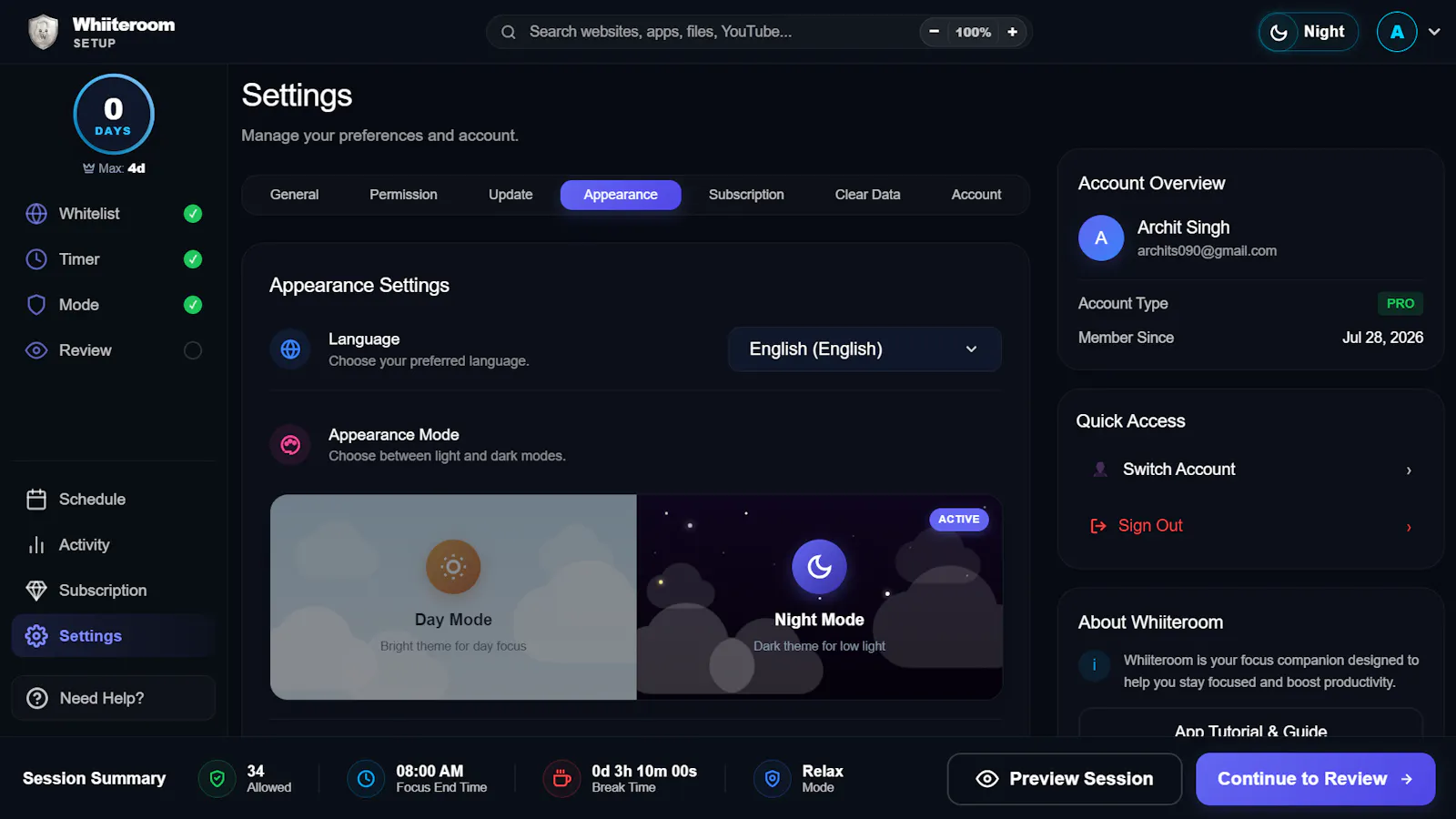Open the Clear Data tab
This screenshot has width=1456, height=819.
click(x=867, y=195)
